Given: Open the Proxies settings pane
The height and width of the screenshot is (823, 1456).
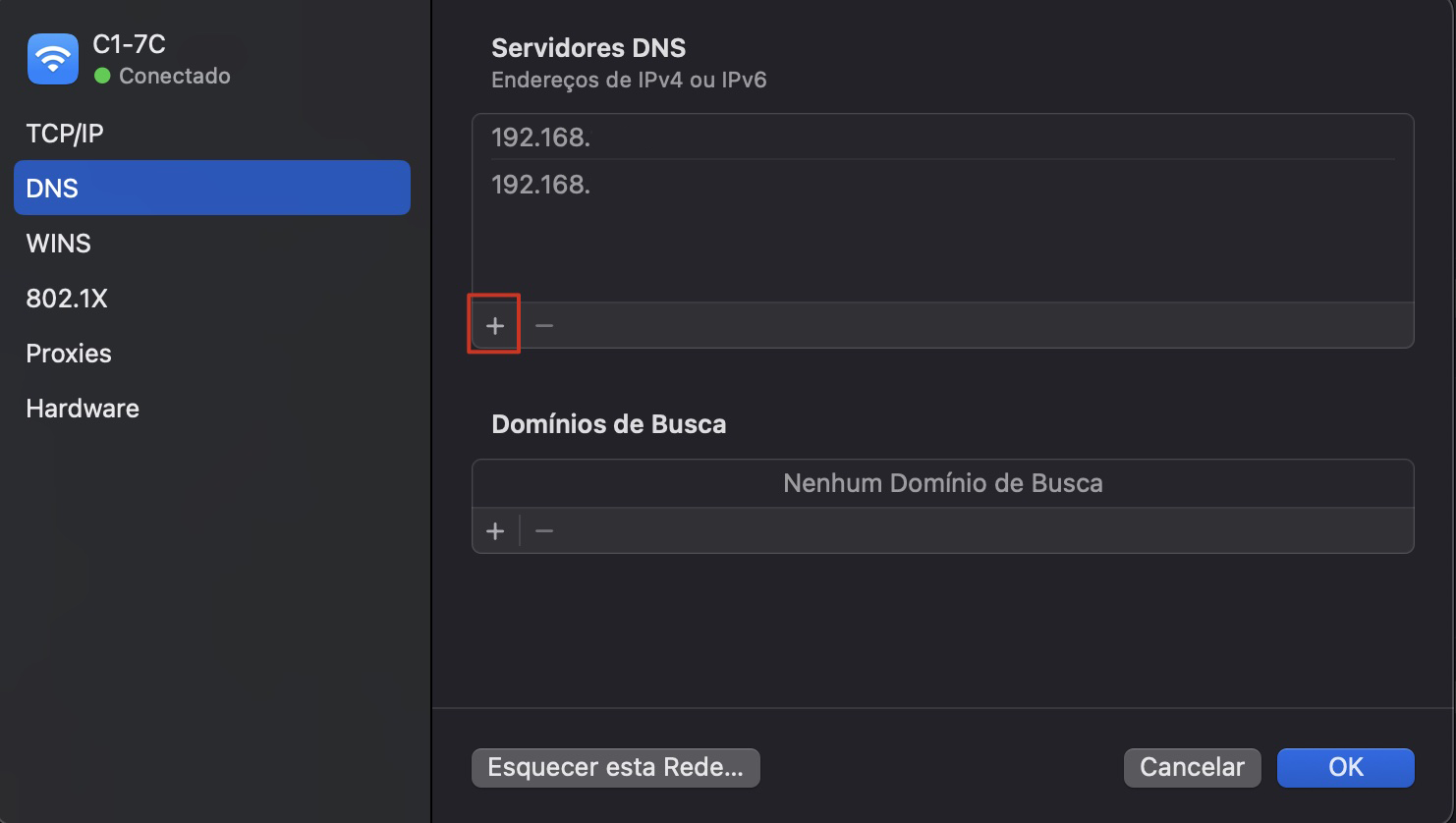Looking at the screenshot, I should (x=68, y=353).
